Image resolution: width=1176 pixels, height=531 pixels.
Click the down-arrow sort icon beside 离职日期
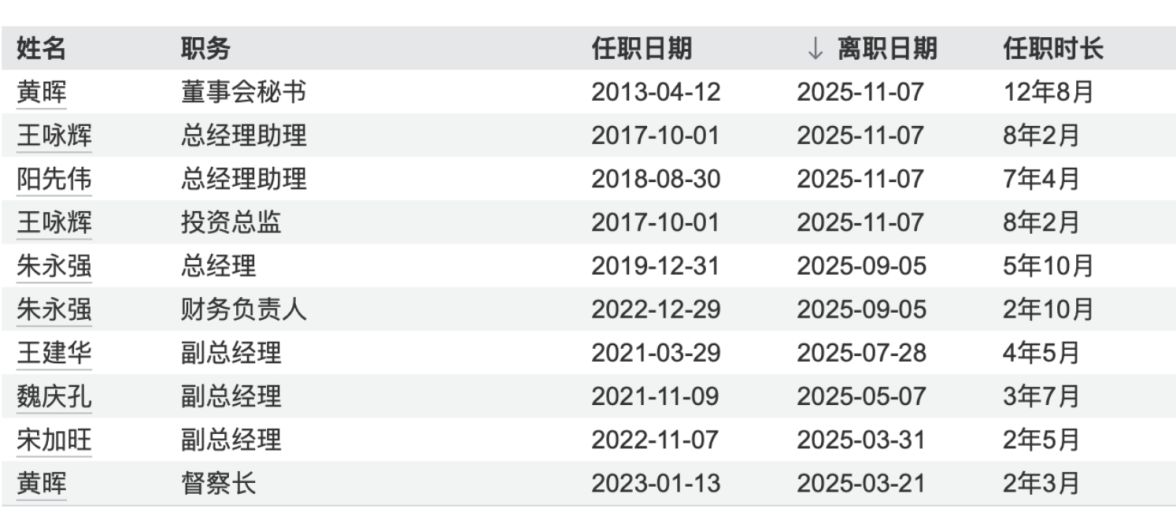coord(815,48)
